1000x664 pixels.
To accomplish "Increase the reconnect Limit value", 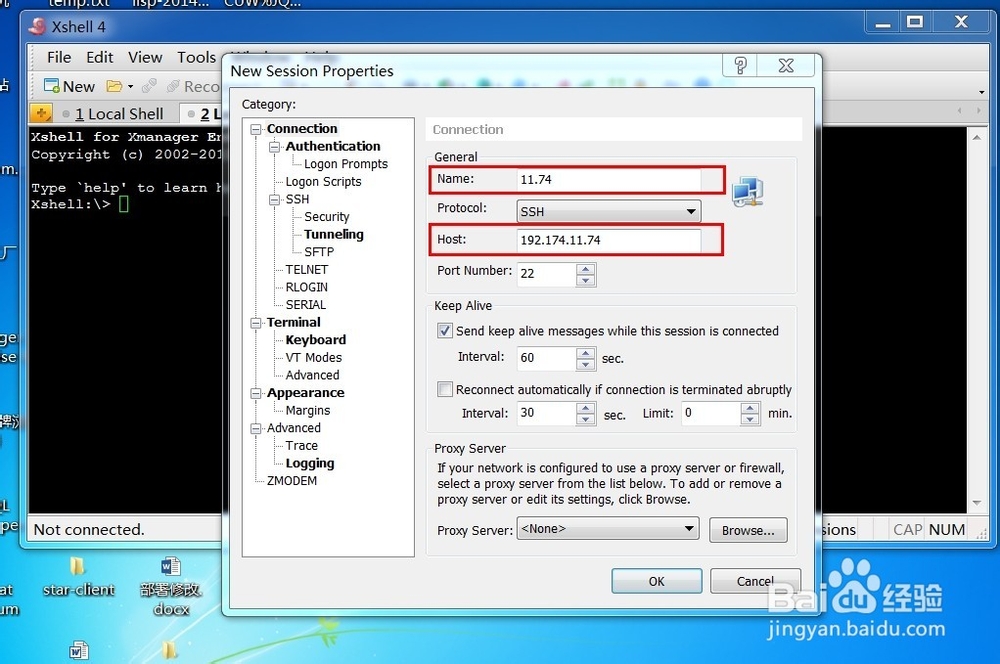I will pos(750,408).
